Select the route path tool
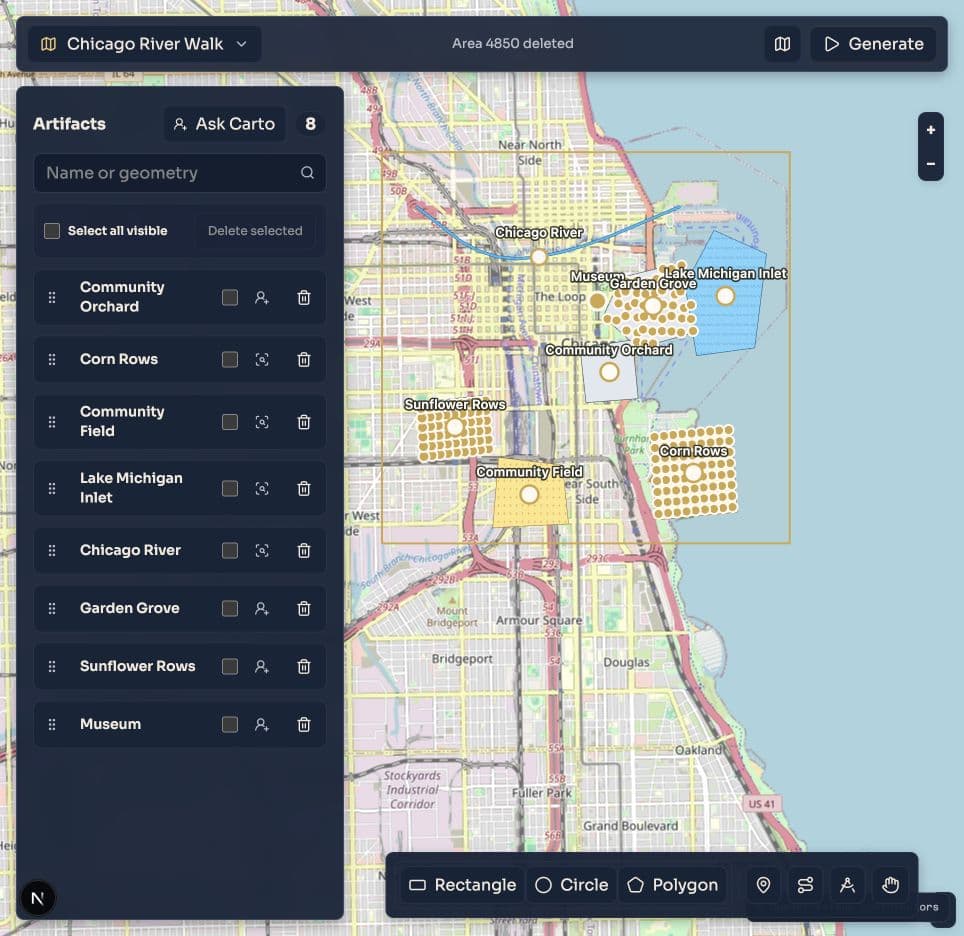 click(805, 885)
